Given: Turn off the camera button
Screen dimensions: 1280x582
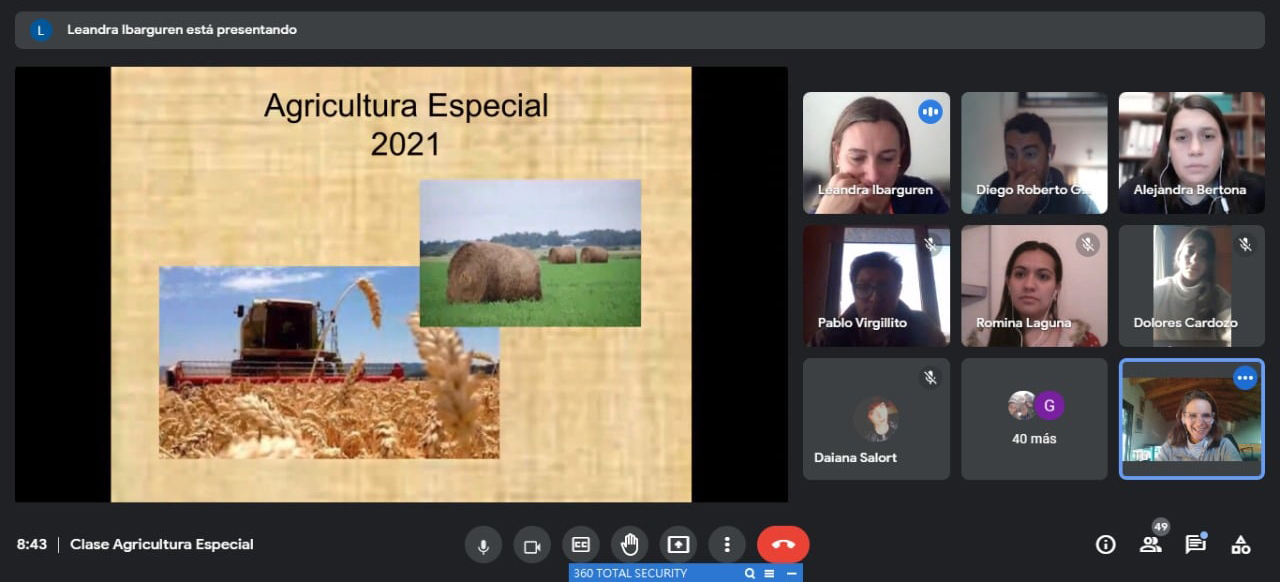Looking at the screenshot, I should pyautogui.click(x=532, y=545).
